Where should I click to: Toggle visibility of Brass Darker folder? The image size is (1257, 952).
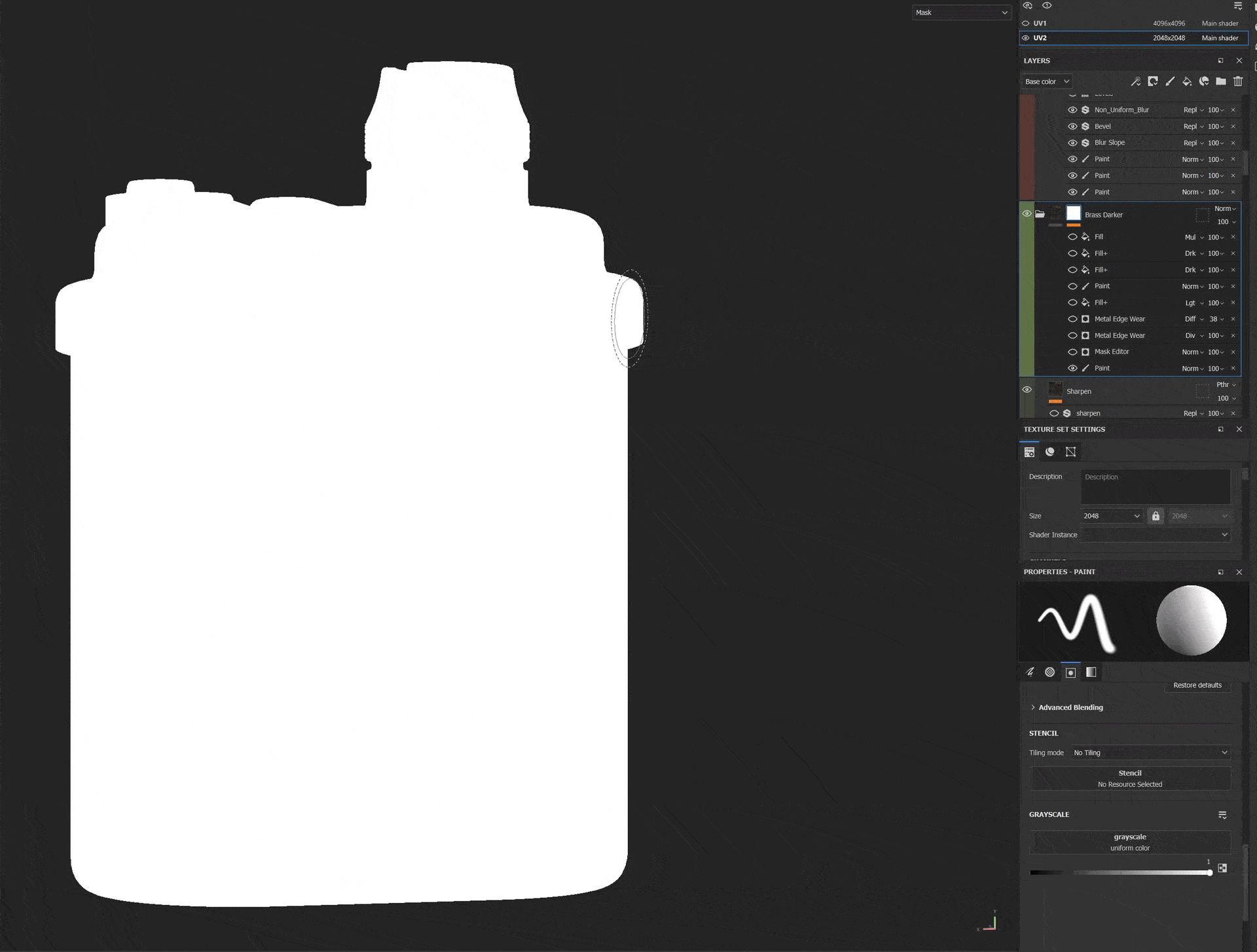click(1027, 214)
